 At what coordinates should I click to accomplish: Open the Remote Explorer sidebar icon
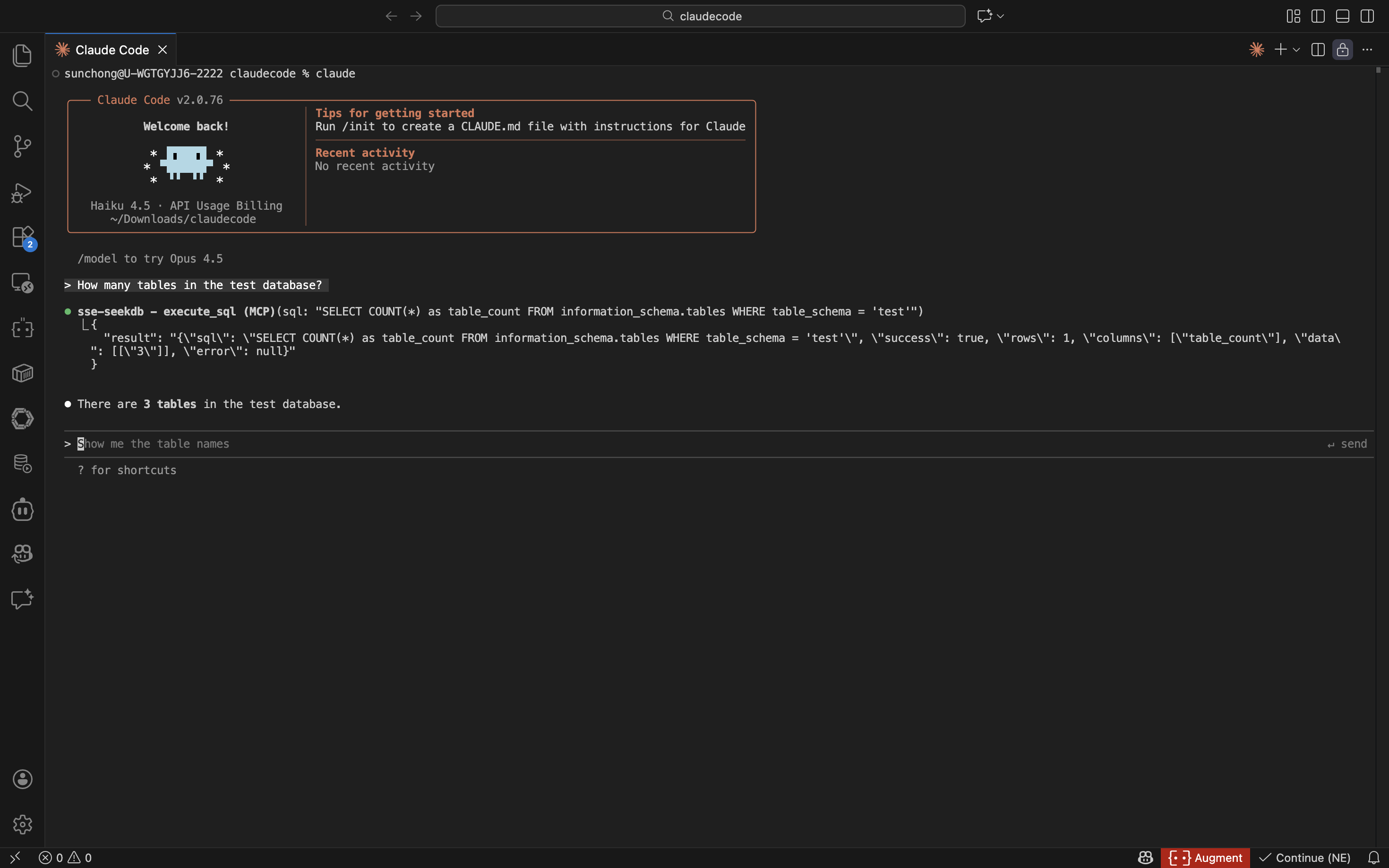[x=22, y=282]
